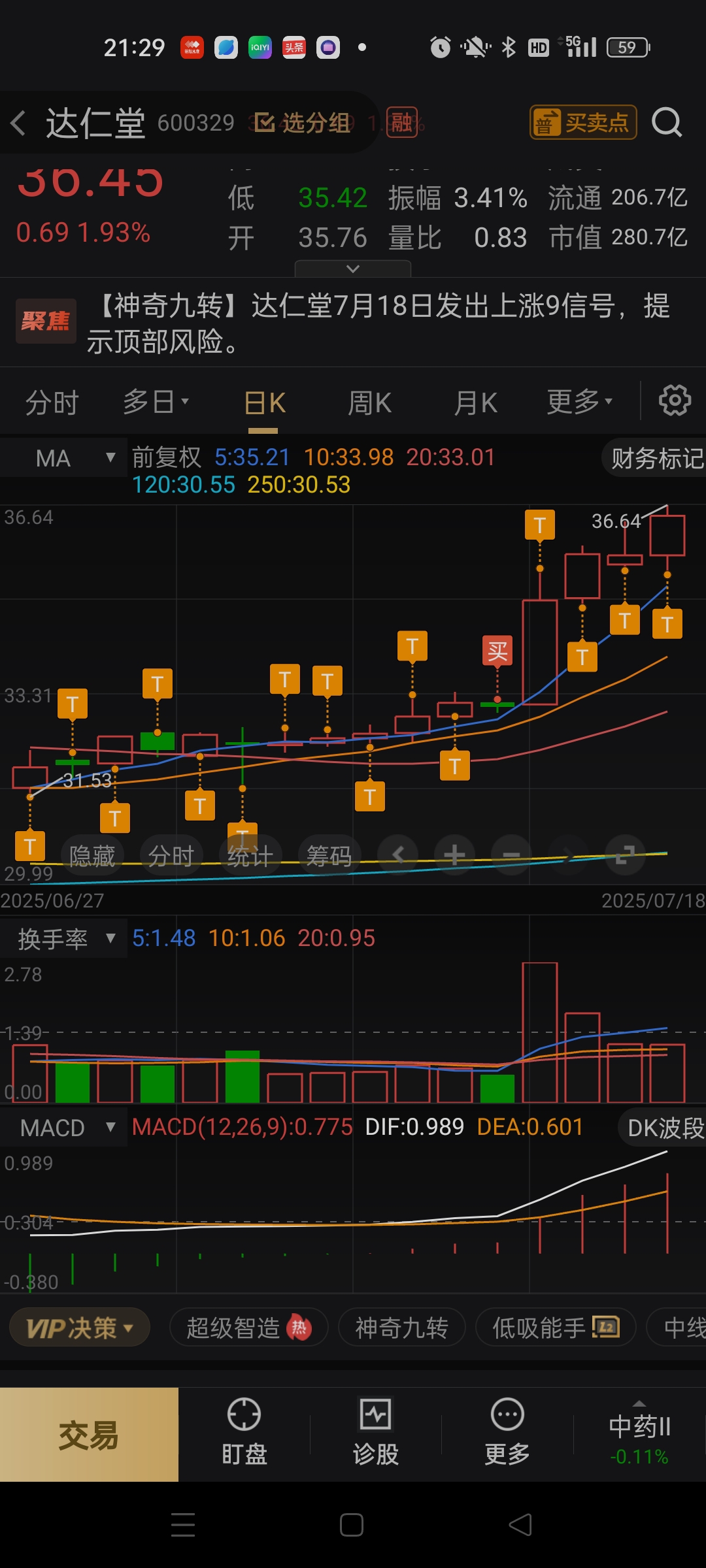The height and width of the screenshot is (1568, 706).
Task: Select the 超级智造 indicator chip
Action: click(248, 1328)
